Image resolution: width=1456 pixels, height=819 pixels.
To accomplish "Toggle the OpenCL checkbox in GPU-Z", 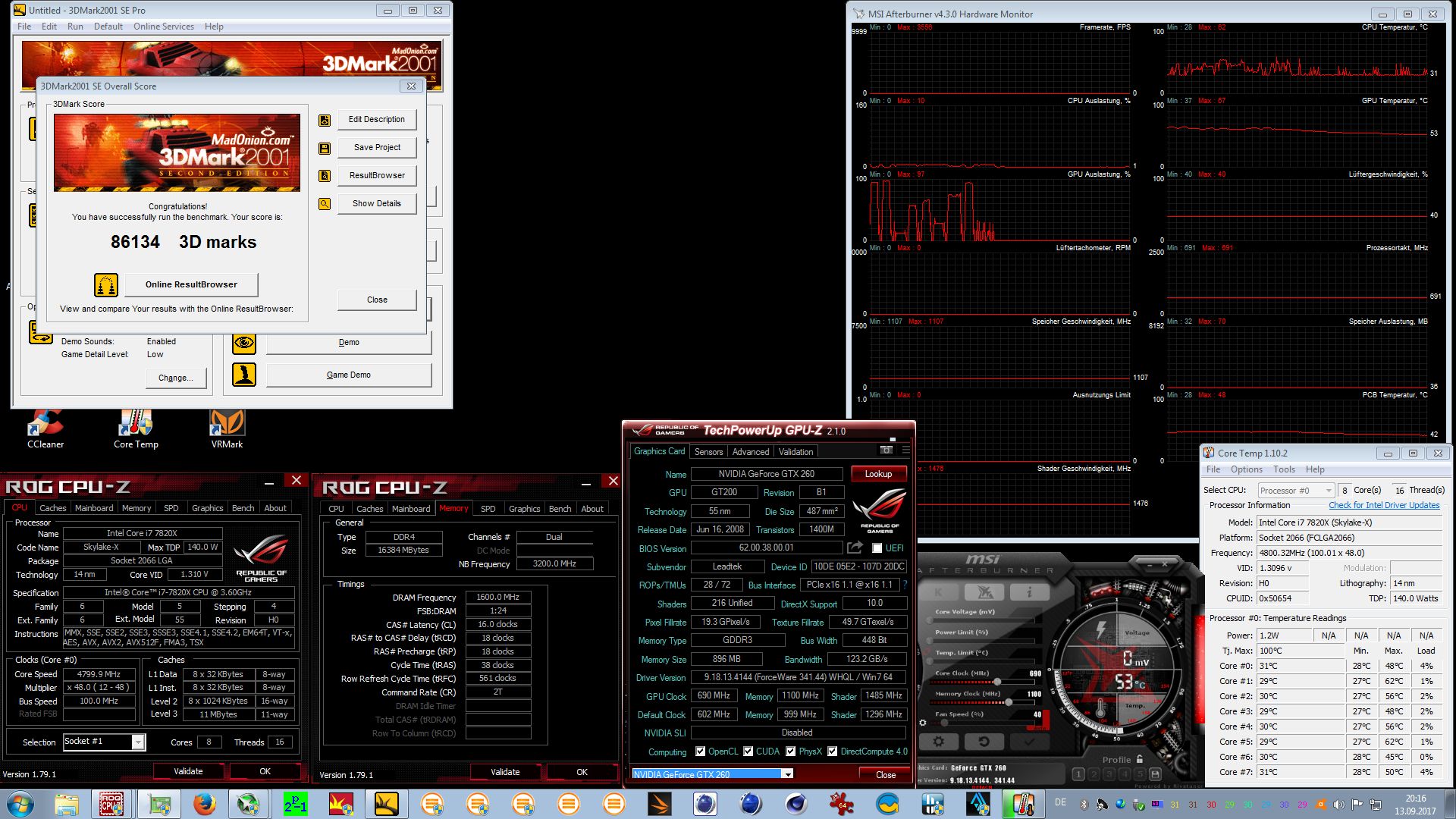I will [x=700, y=752].
